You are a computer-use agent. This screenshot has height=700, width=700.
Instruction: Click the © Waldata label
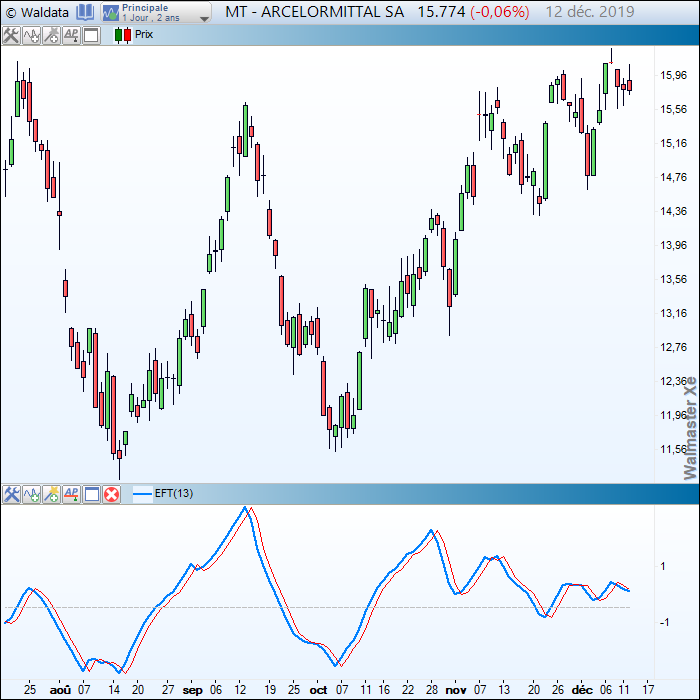click(37, 12)
